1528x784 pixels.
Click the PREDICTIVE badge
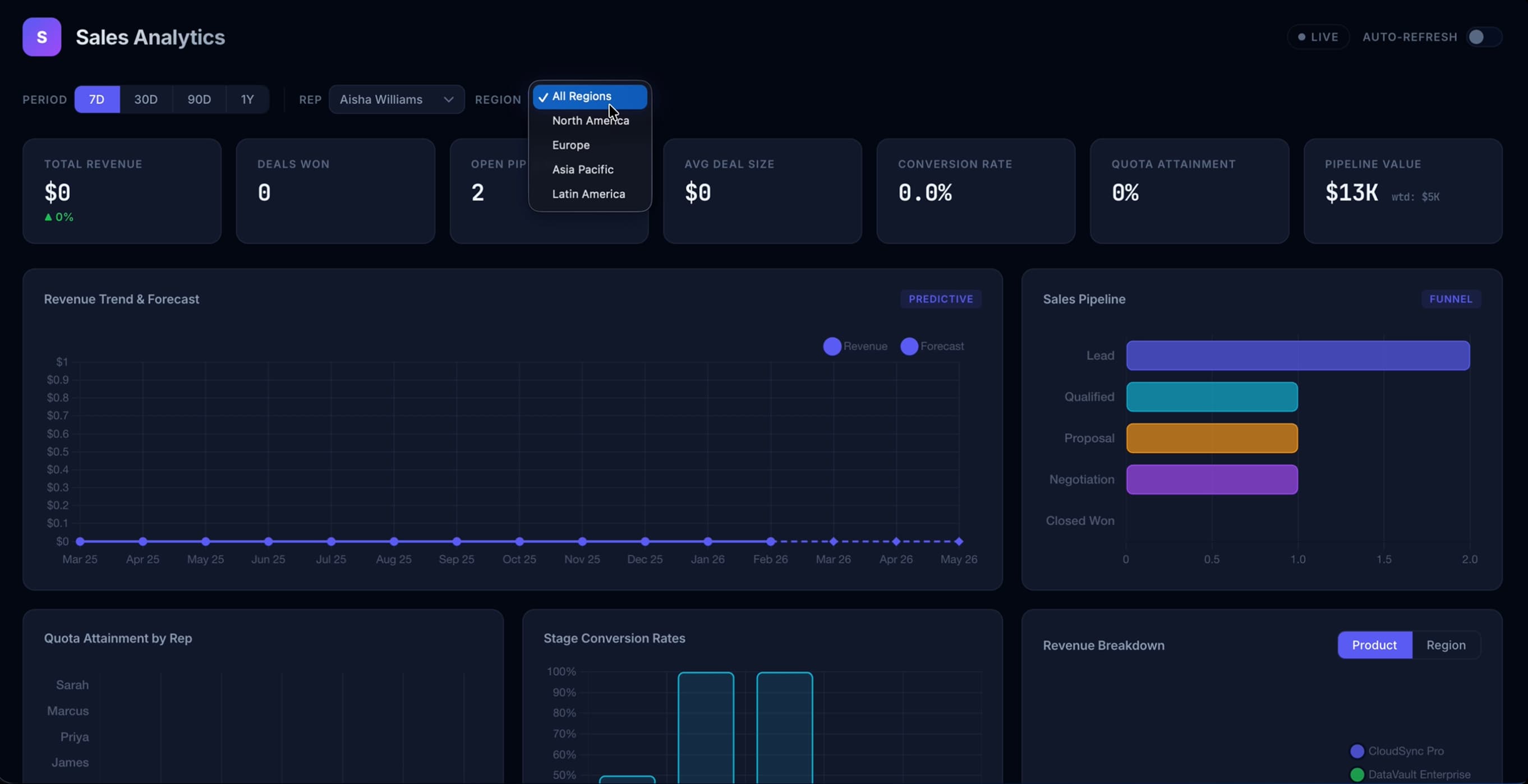[x=940, y=299]
